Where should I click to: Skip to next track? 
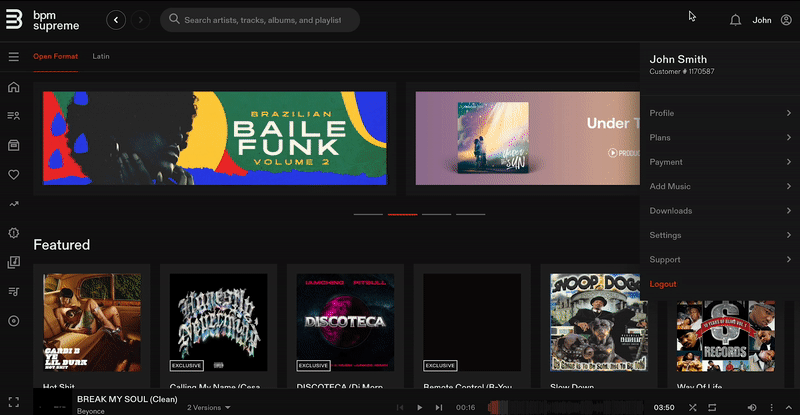pos(439,407)
